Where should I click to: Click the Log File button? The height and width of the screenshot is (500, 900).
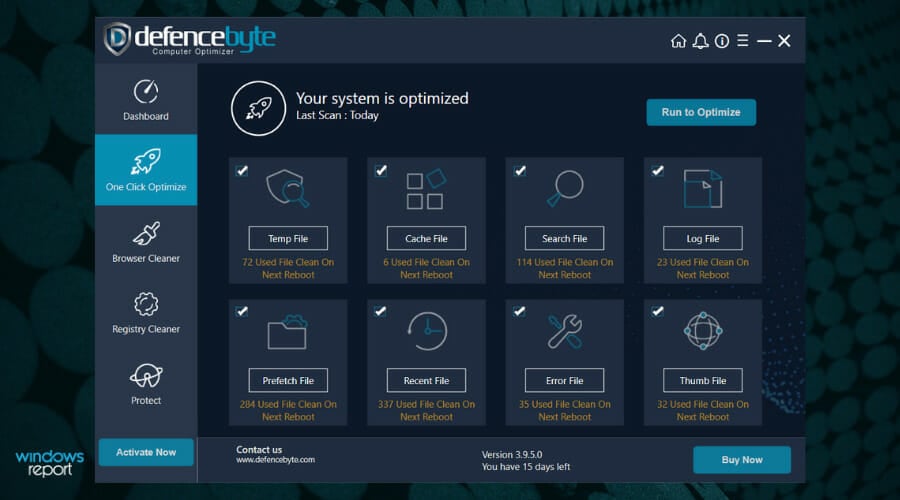703,238
